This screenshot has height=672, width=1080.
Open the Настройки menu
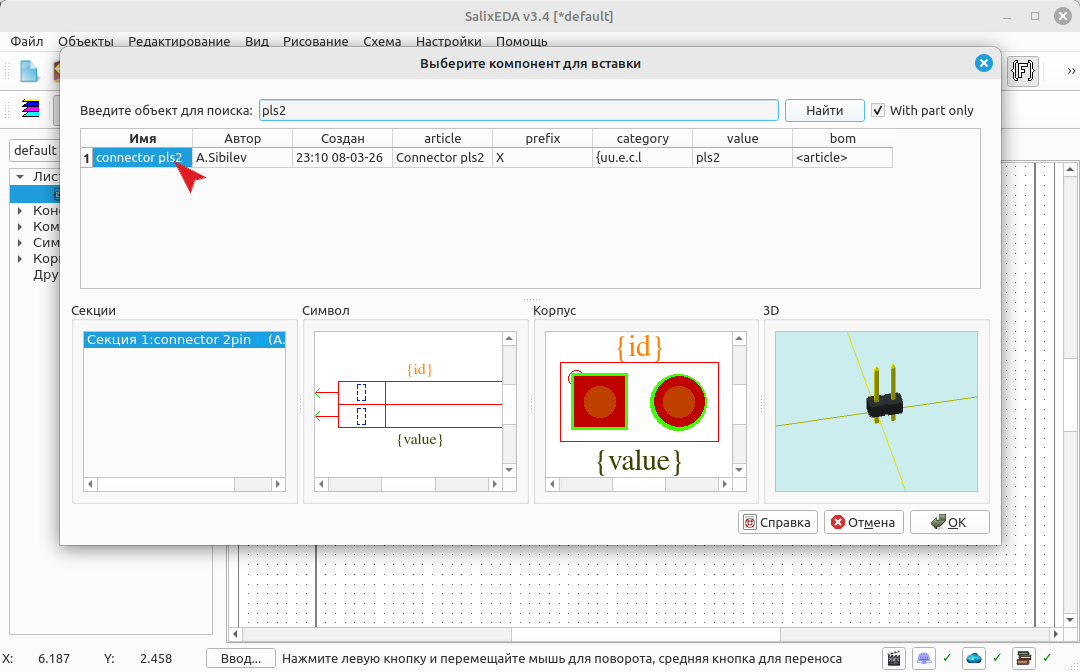(448, 41)
